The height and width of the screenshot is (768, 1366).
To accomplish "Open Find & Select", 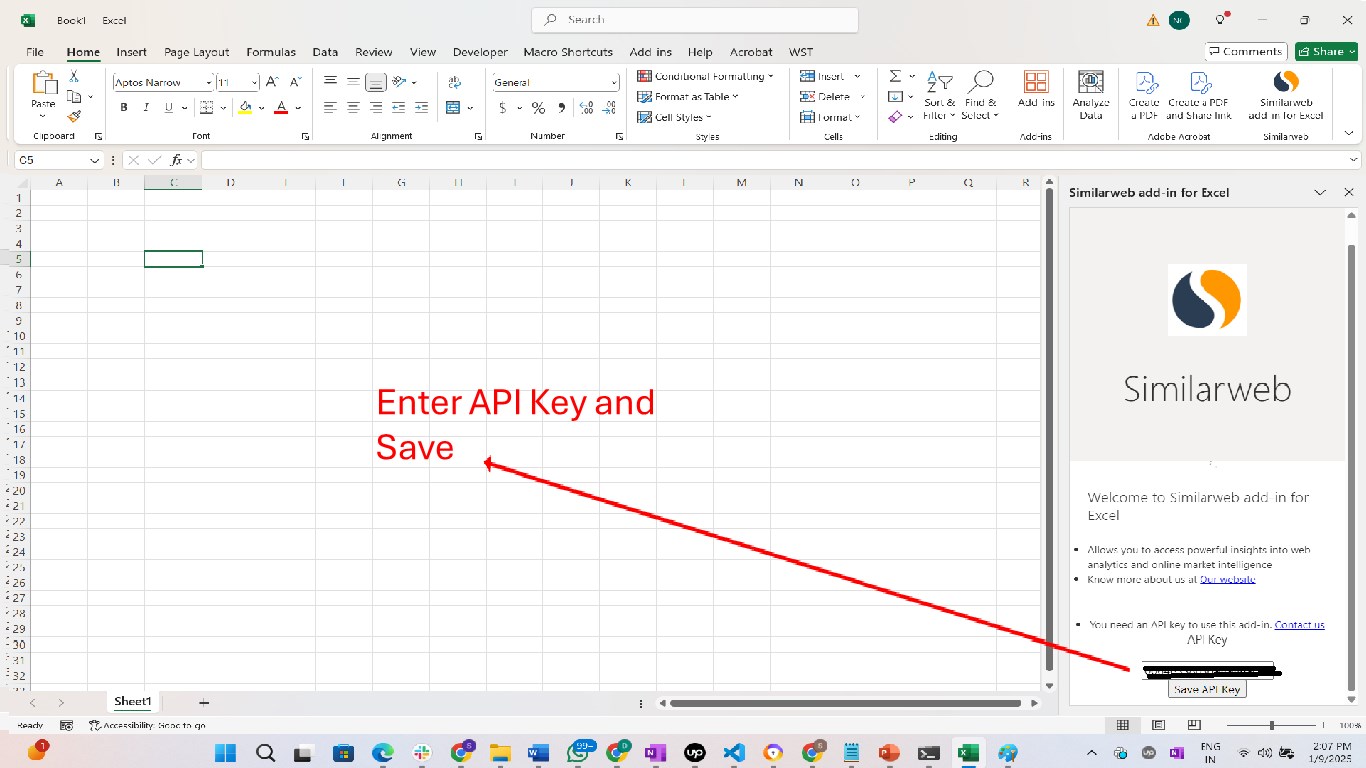I will click(x=980, y=96).
